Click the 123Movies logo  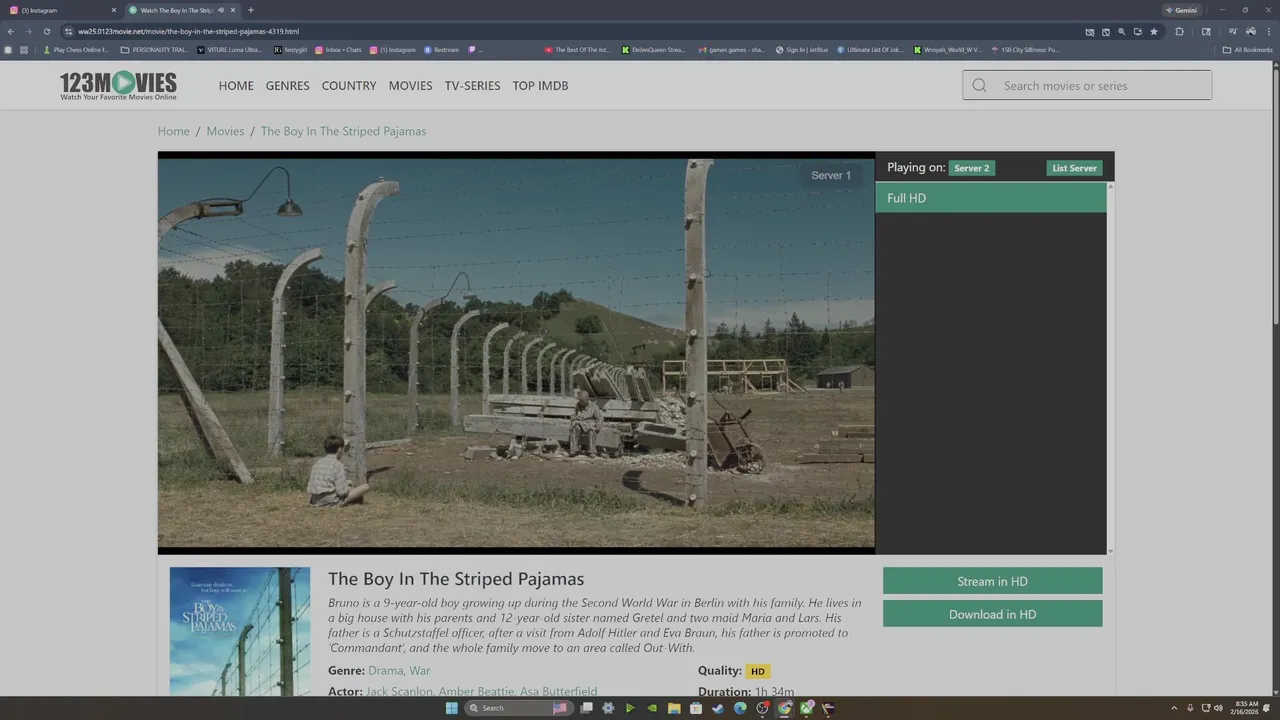click(118, 85)
